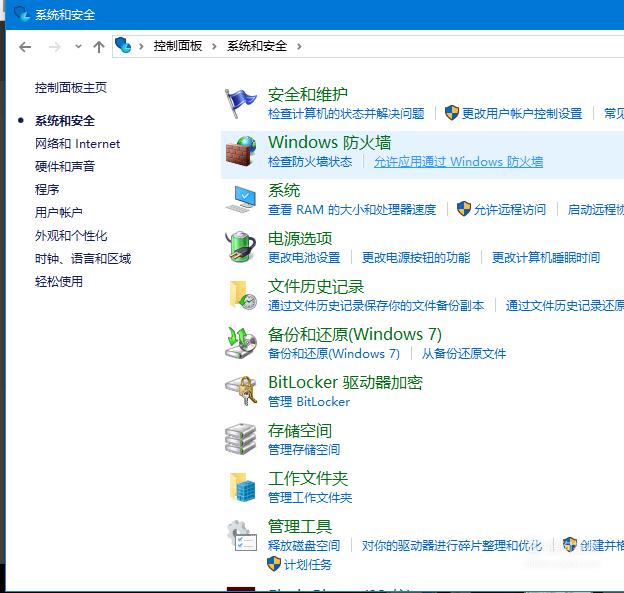This screenshot has width=624, height=593.
Task: Click the Windows Firewall brick wall icon
Action: click(241, 151)
